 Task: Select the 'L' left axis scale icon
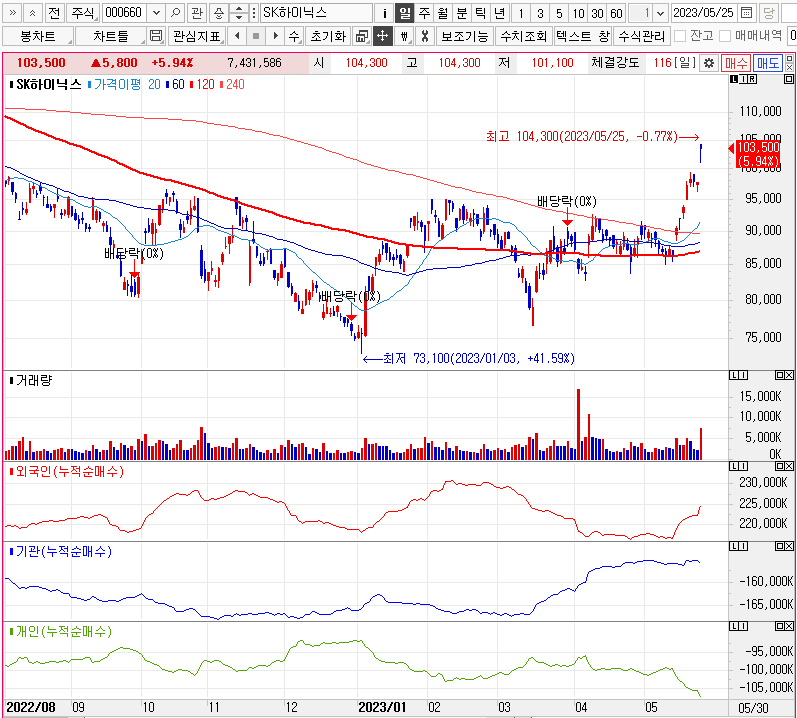point(734,79)
